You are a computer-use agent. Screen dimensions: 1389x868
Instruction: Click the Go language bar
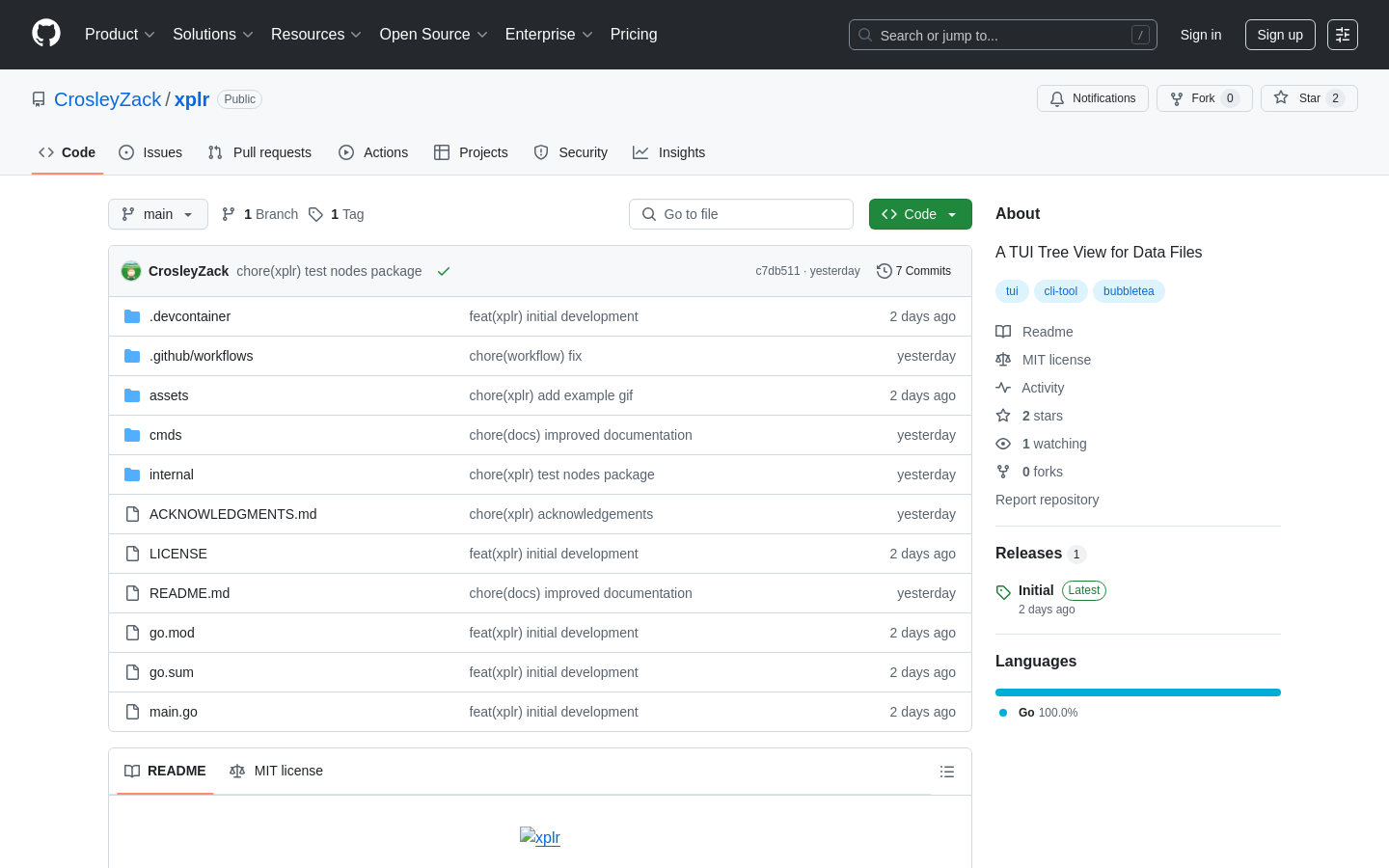tap(1138, 692)
